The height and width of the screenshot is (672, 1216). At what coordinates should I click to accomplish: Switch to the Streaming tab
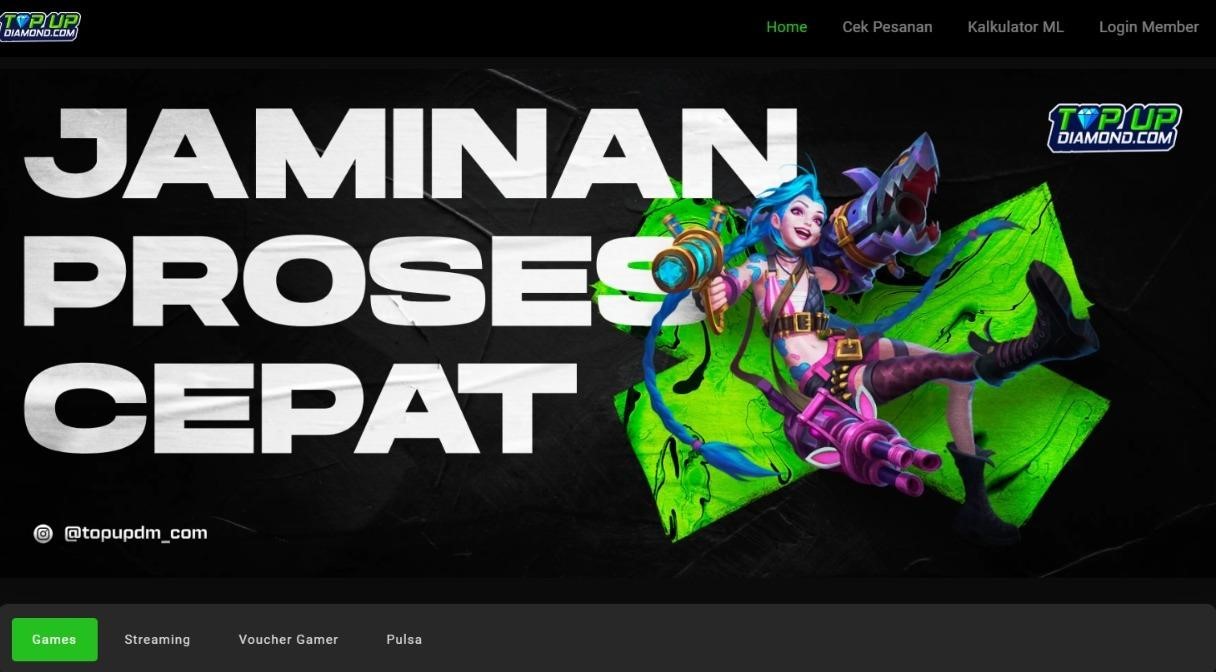(x=157, y=639)
